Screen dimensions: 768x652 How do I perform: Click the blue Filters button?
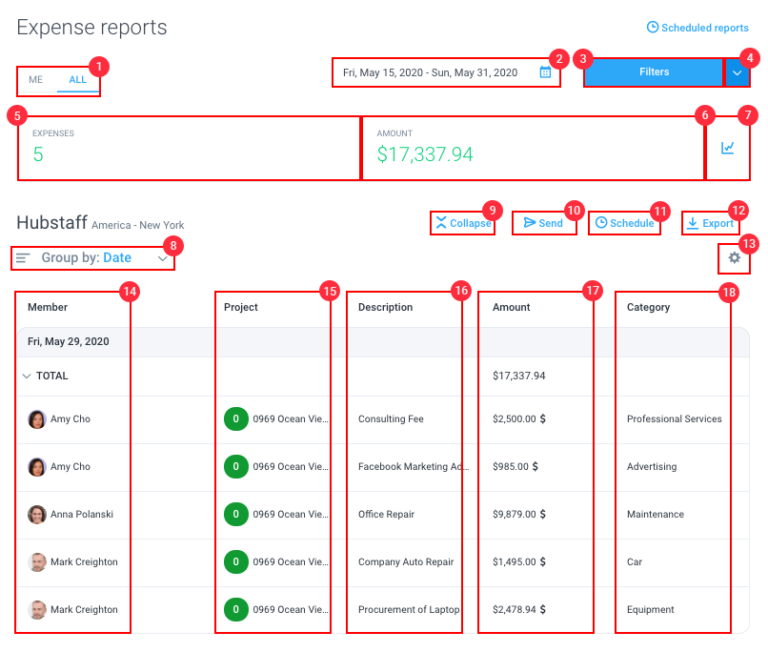pyautogui.click(x=653, y=73)
